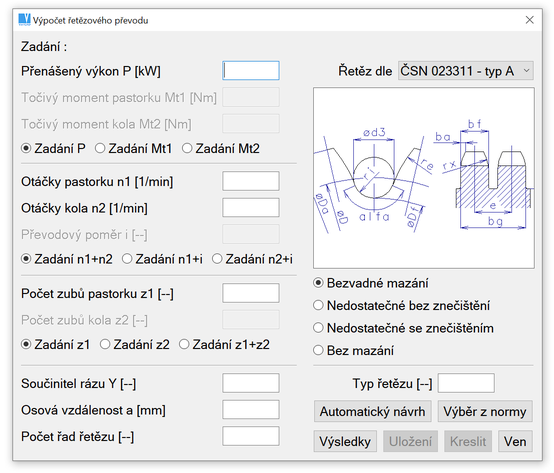554x473 pixels.
Task: Click the Výběr z normy button
Action: click(485, 411)
